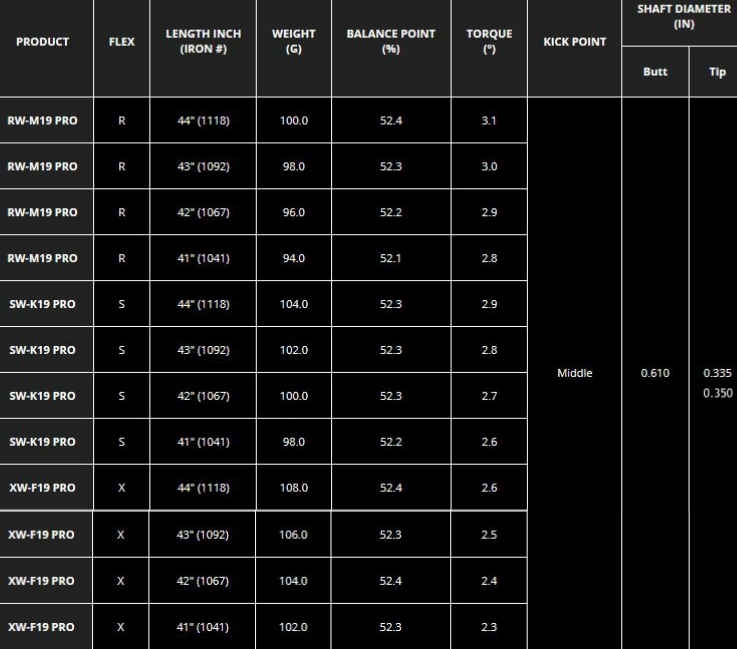Select torque 2.6 in XW-F19 PRO 44" row
Image resolution: width=737 pixels, height=649 pixels.
click(489, 488)
